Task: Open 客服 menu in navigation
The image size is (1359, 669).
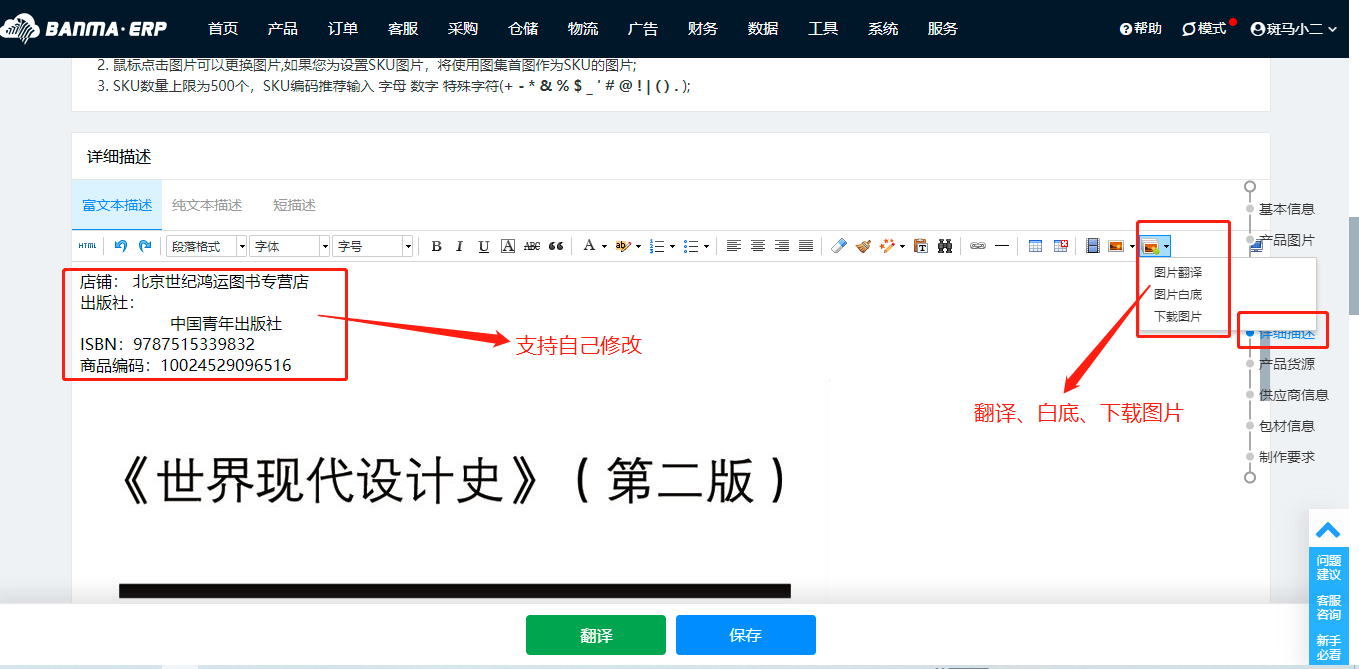Action: pyautogui.click(x=403, y=29)
